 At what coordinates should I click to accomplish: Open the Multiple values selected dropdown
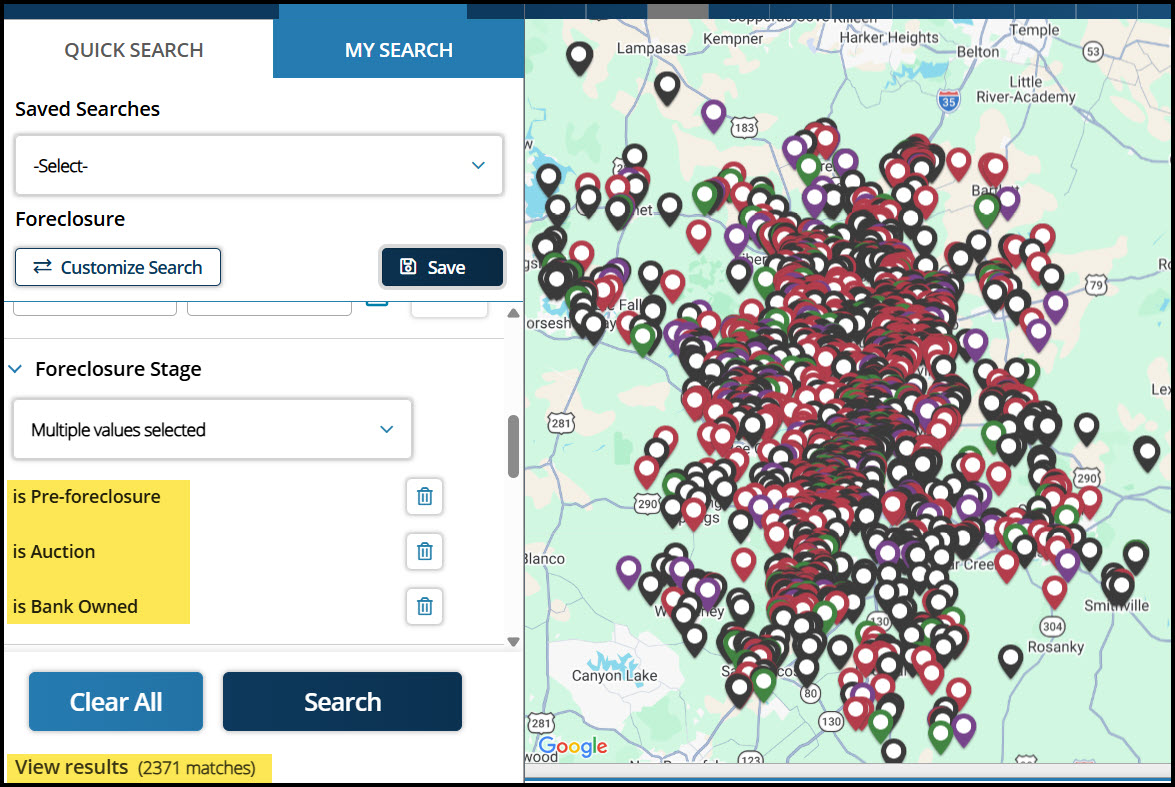212,430
